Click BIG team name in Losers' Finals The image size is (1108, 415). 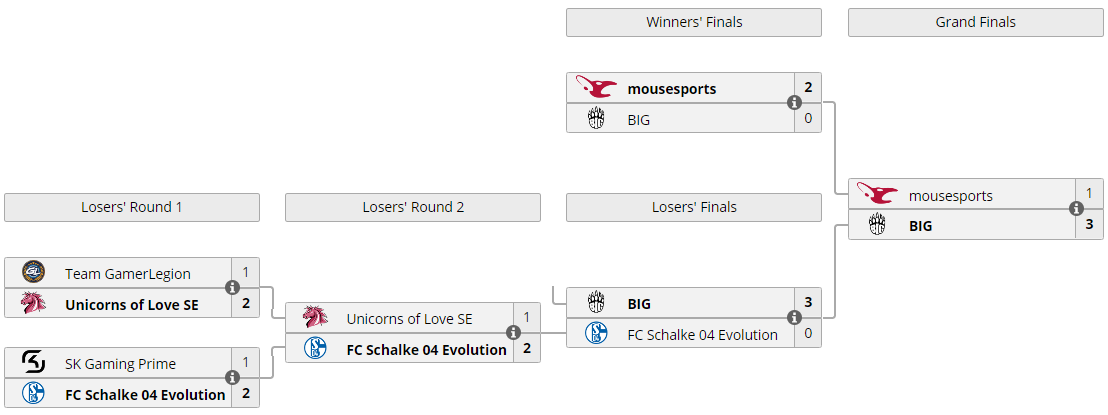coord(639,303)
